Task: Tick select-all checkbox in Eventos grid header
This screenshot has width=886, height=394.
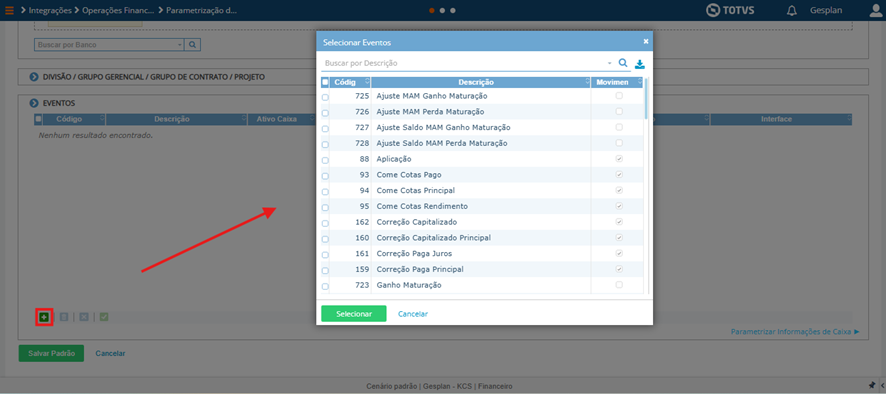Action: coord(38,119)
